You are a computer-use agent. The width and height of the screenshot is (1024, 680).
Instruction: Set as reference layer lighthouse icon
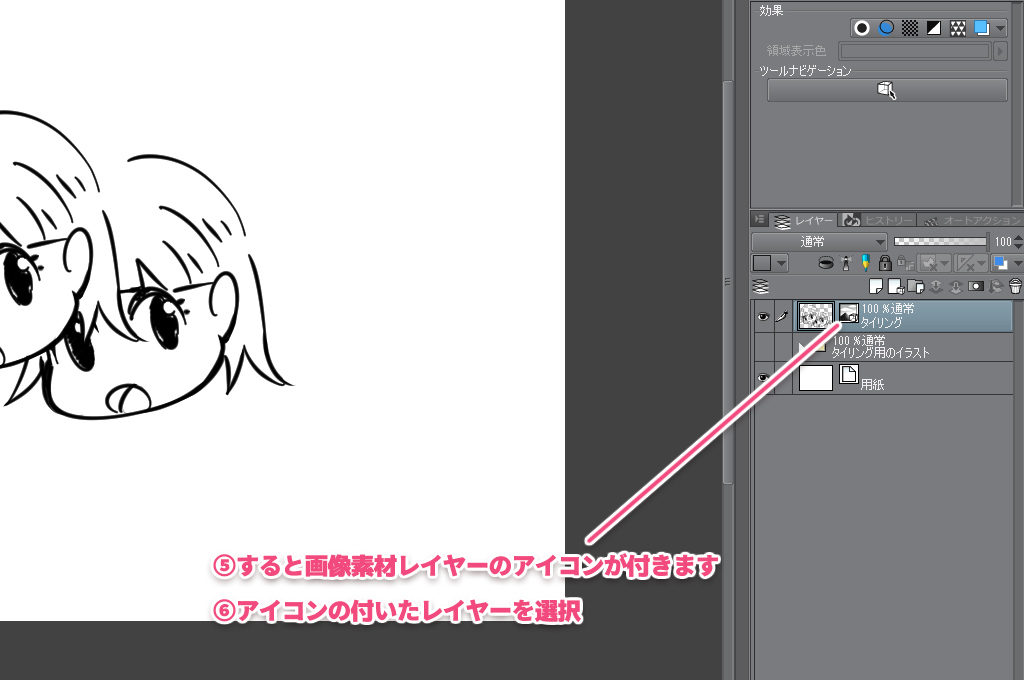click(x=846, y=263)
